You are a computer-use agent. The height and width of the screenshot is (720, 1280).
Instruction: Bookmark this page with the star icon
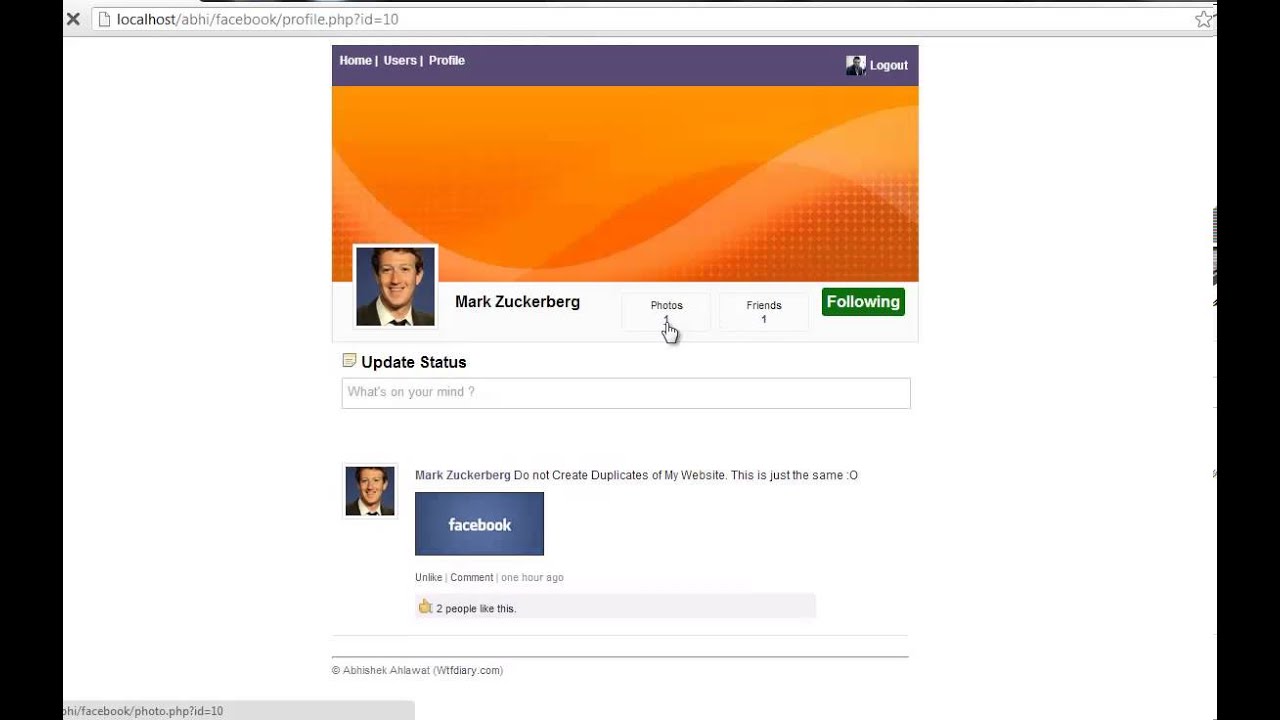coord(1203,19)
